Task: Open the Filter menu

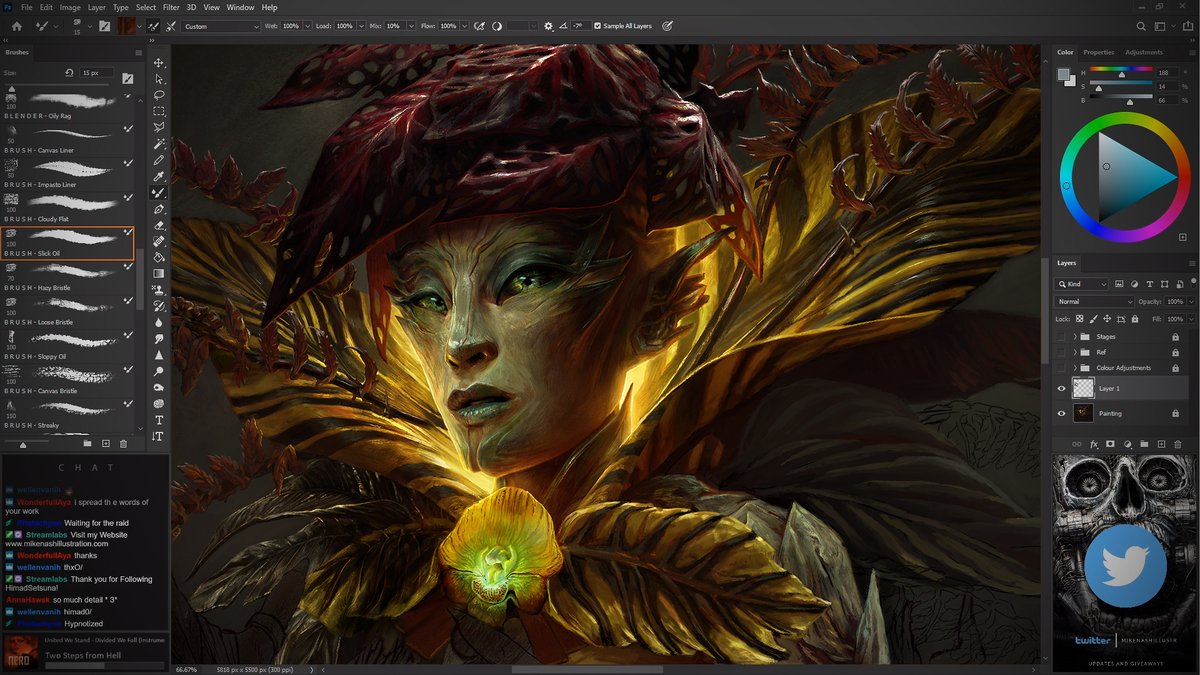Action: tap(171, 7)
